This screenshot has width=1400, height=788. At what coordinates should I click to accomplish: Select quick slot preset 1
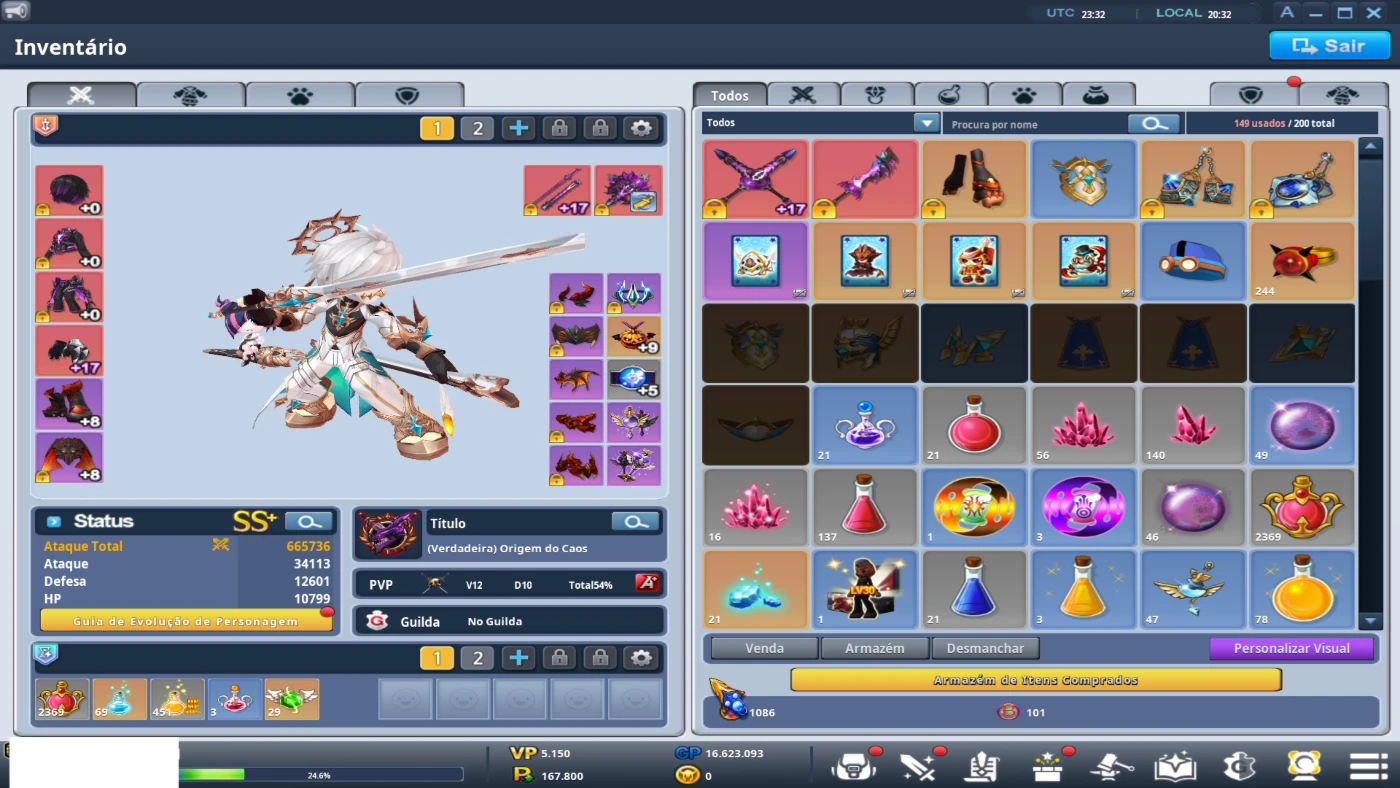437,657
